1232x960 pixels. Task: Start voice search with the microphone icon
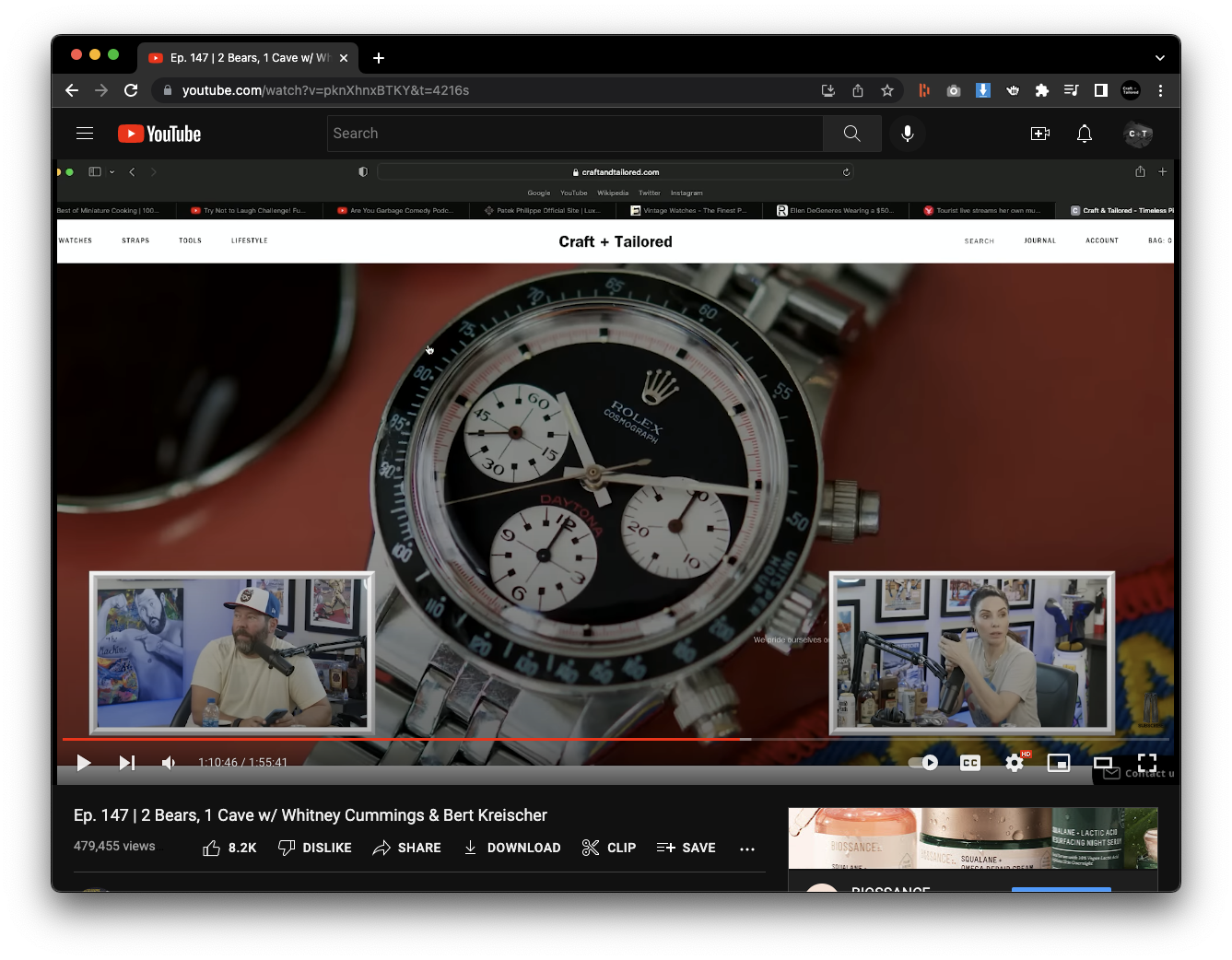(908, 134)
